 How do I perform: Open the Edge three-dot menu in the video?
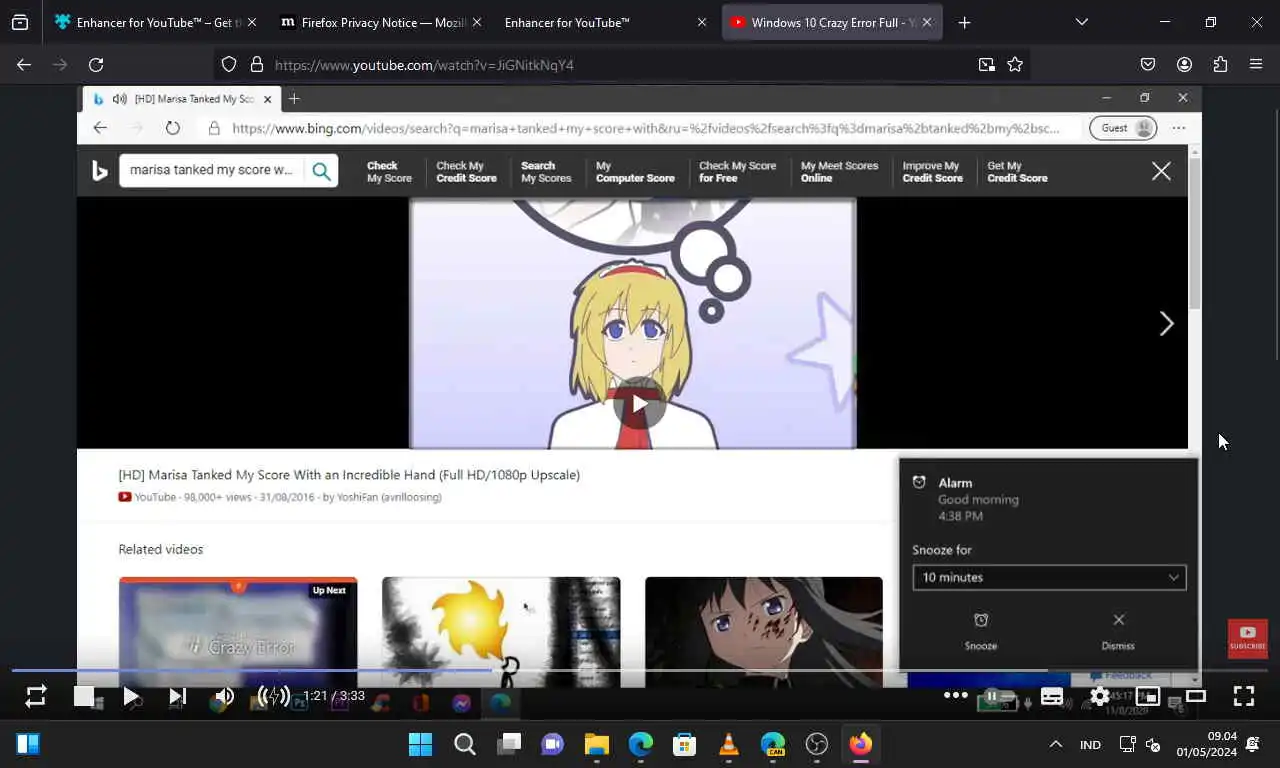click(x=1179, y=128)
